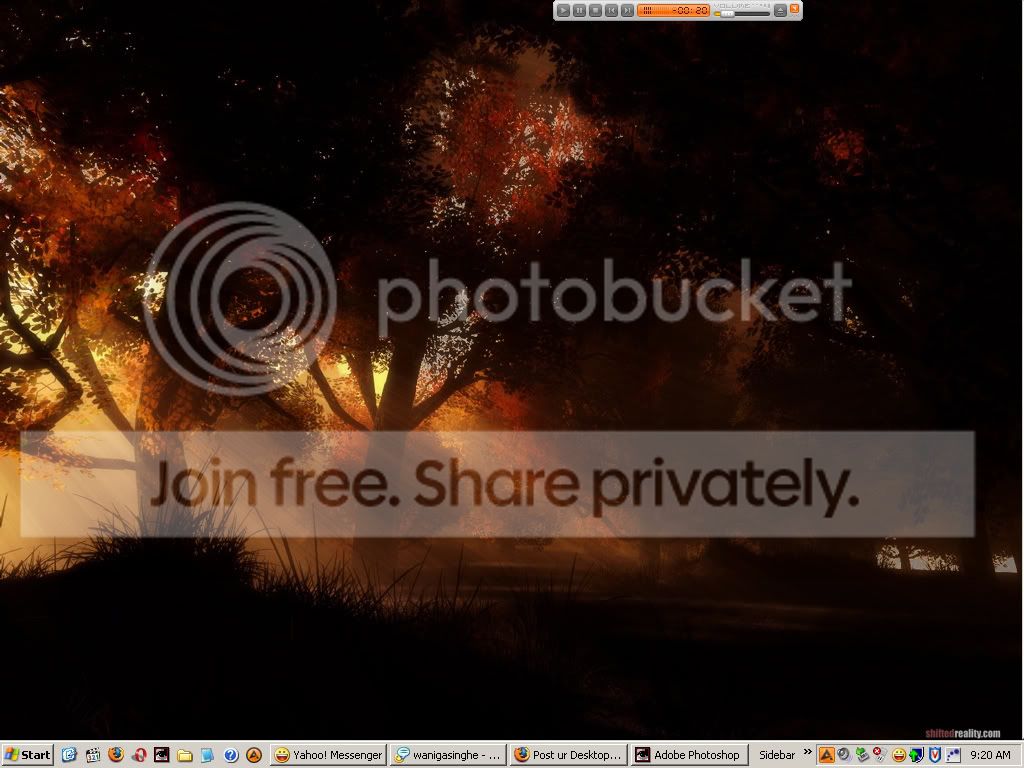This screenshot has width=1024, height=768.
Task: Open orange player icon in system tray
Action: click(x=826, y=755)
